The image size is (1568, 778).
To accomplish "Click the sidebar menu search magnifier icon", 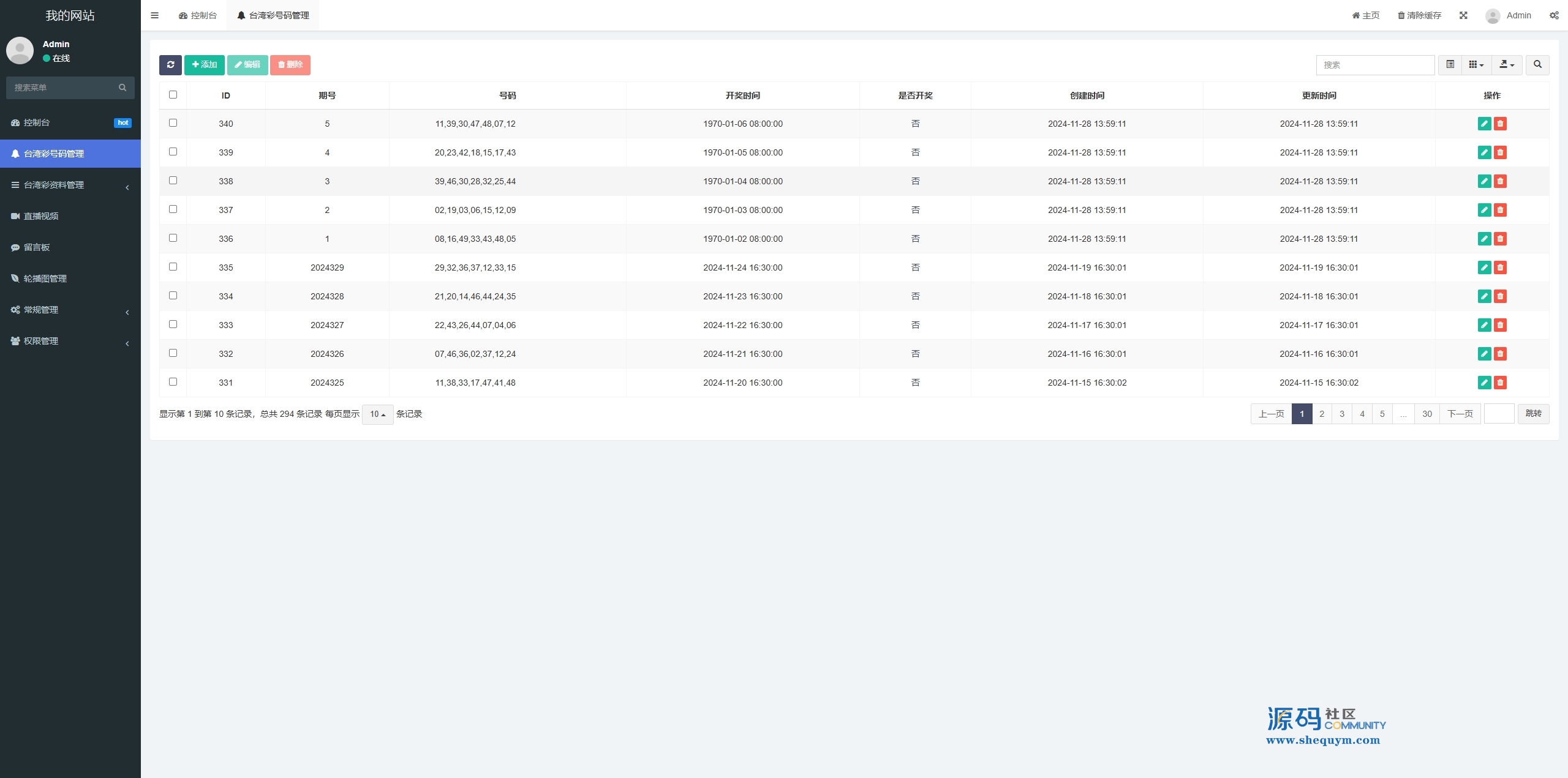I will coord(123,88).
